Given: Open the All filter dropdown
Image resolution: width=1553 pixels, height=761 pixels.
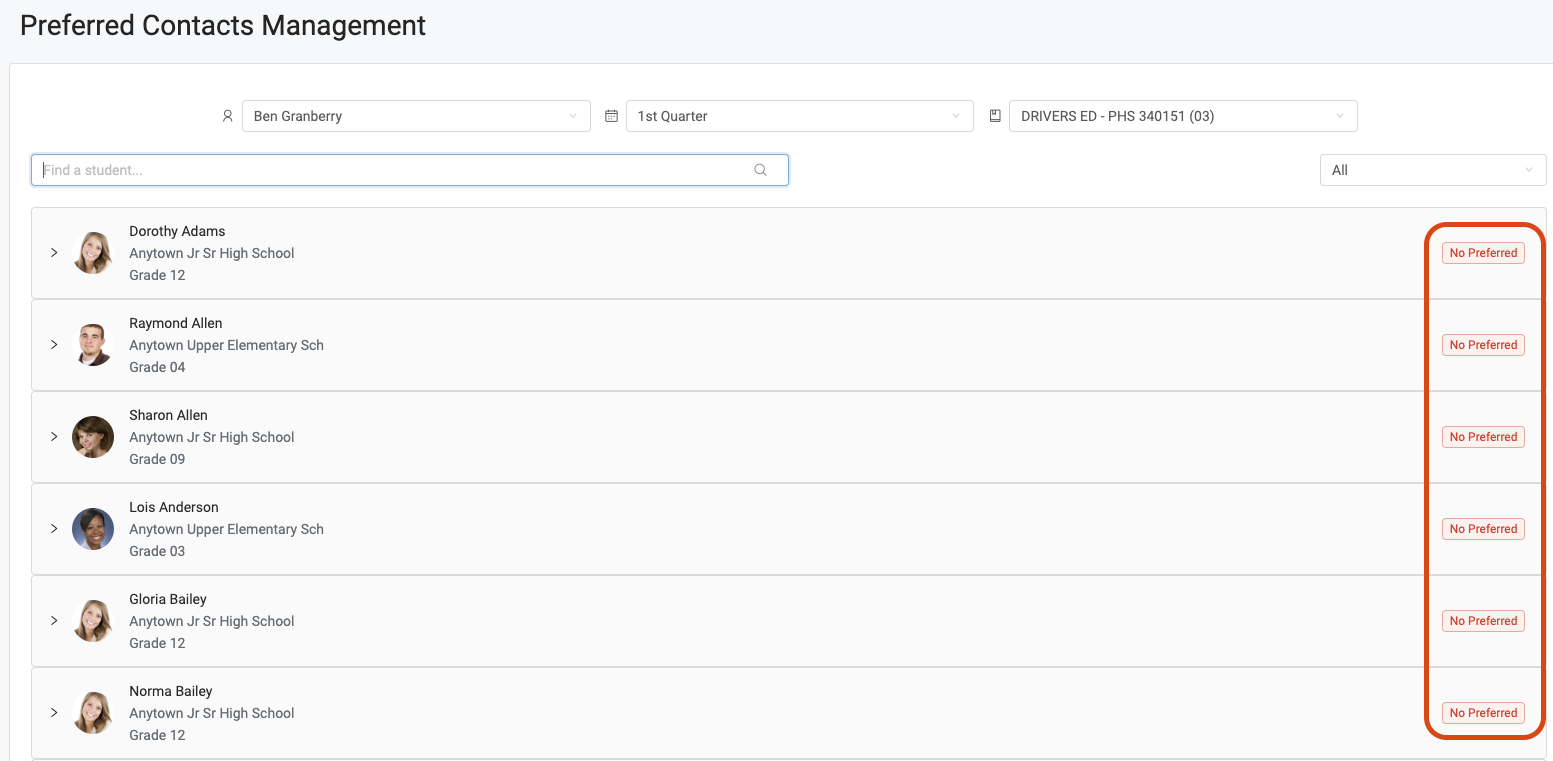Looking at the screenshot, I should click(x=1432, y=169).
